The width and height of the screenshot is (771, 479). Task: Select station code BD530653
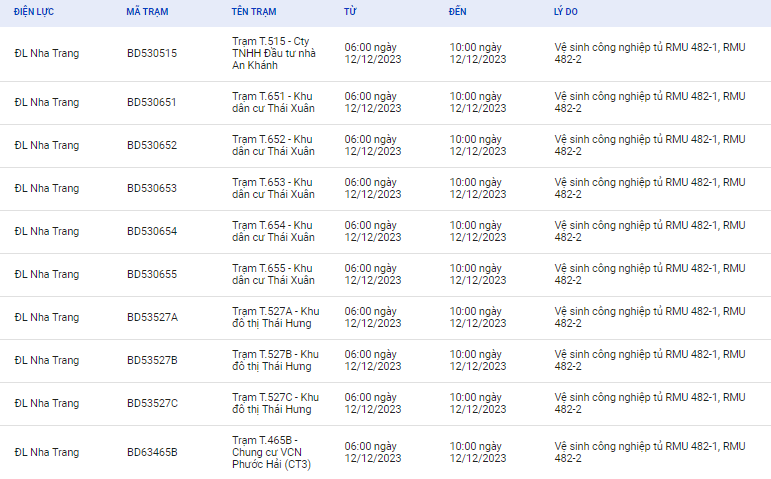click(152, 188)
